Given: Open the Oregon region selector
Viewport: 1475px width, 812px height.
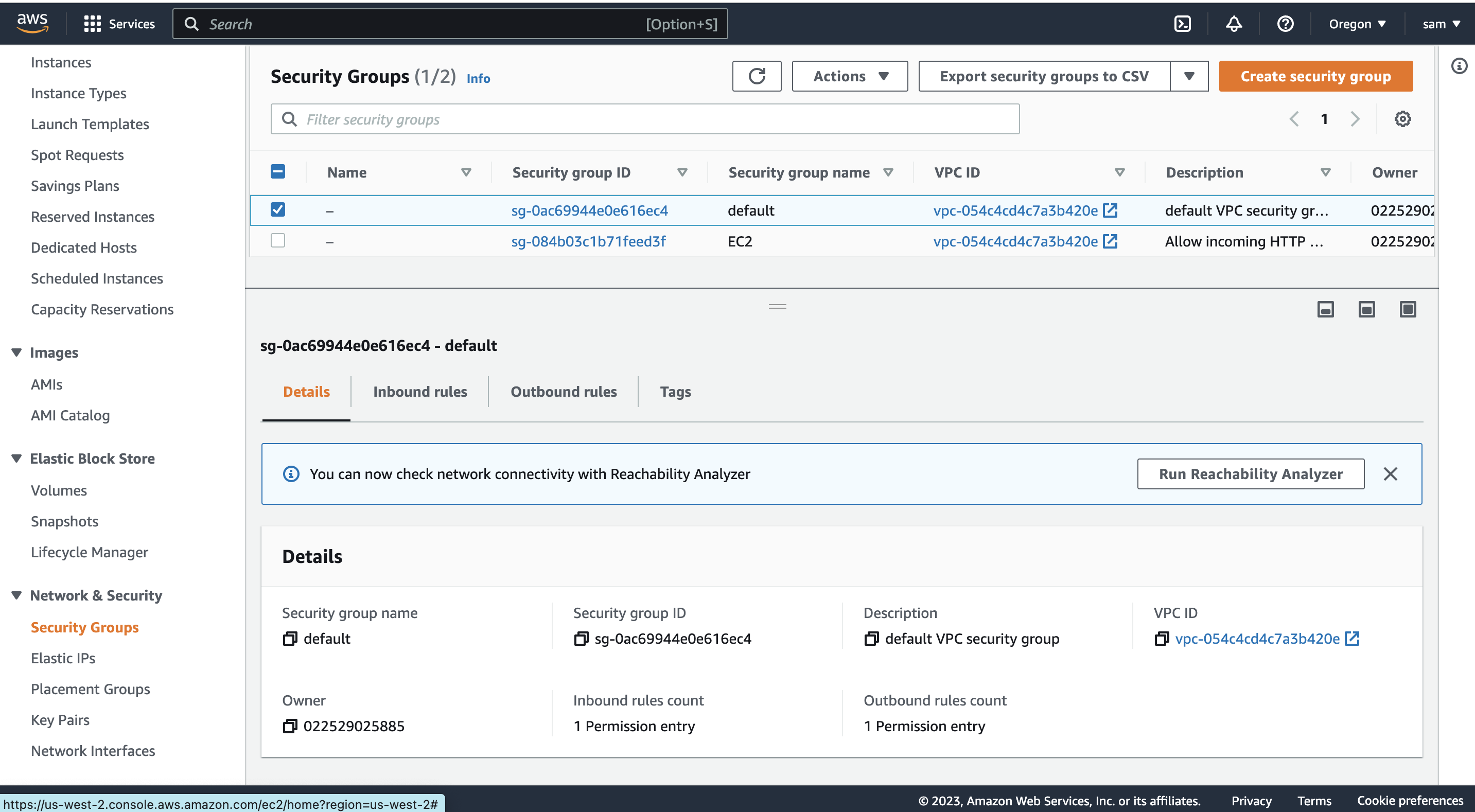Looking at the screenshot, I should [1357, 24].
